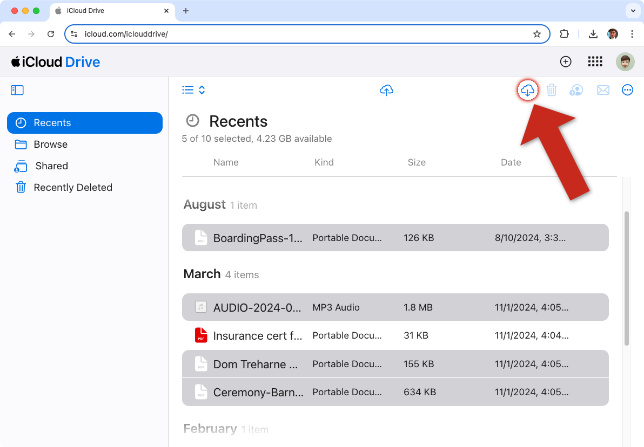Select the Insurance cert f... file row
Screen dimensions: 644x447
pos(395,336)
